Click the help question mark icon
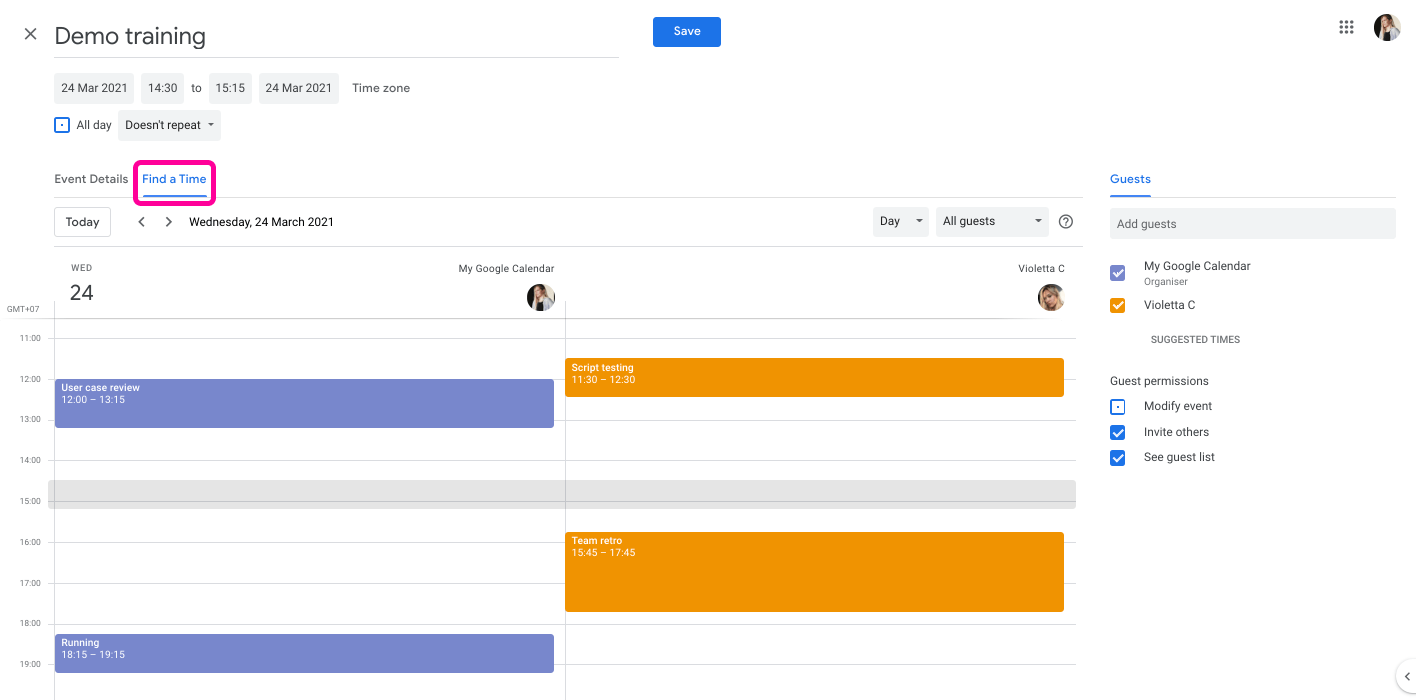Screen dimensions: 1416x700 click(x=1066, y=222)
